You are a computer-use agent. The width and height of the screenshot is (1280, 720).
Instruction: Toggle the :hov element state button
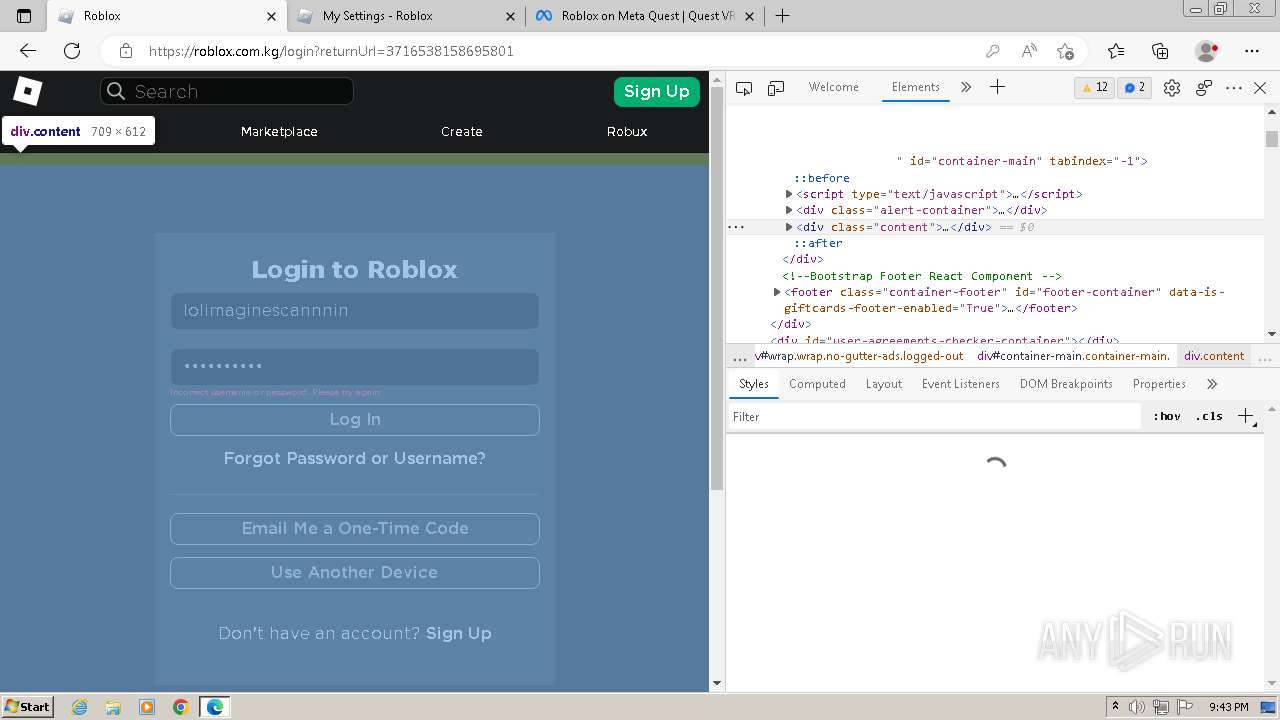coord(1166,416)
